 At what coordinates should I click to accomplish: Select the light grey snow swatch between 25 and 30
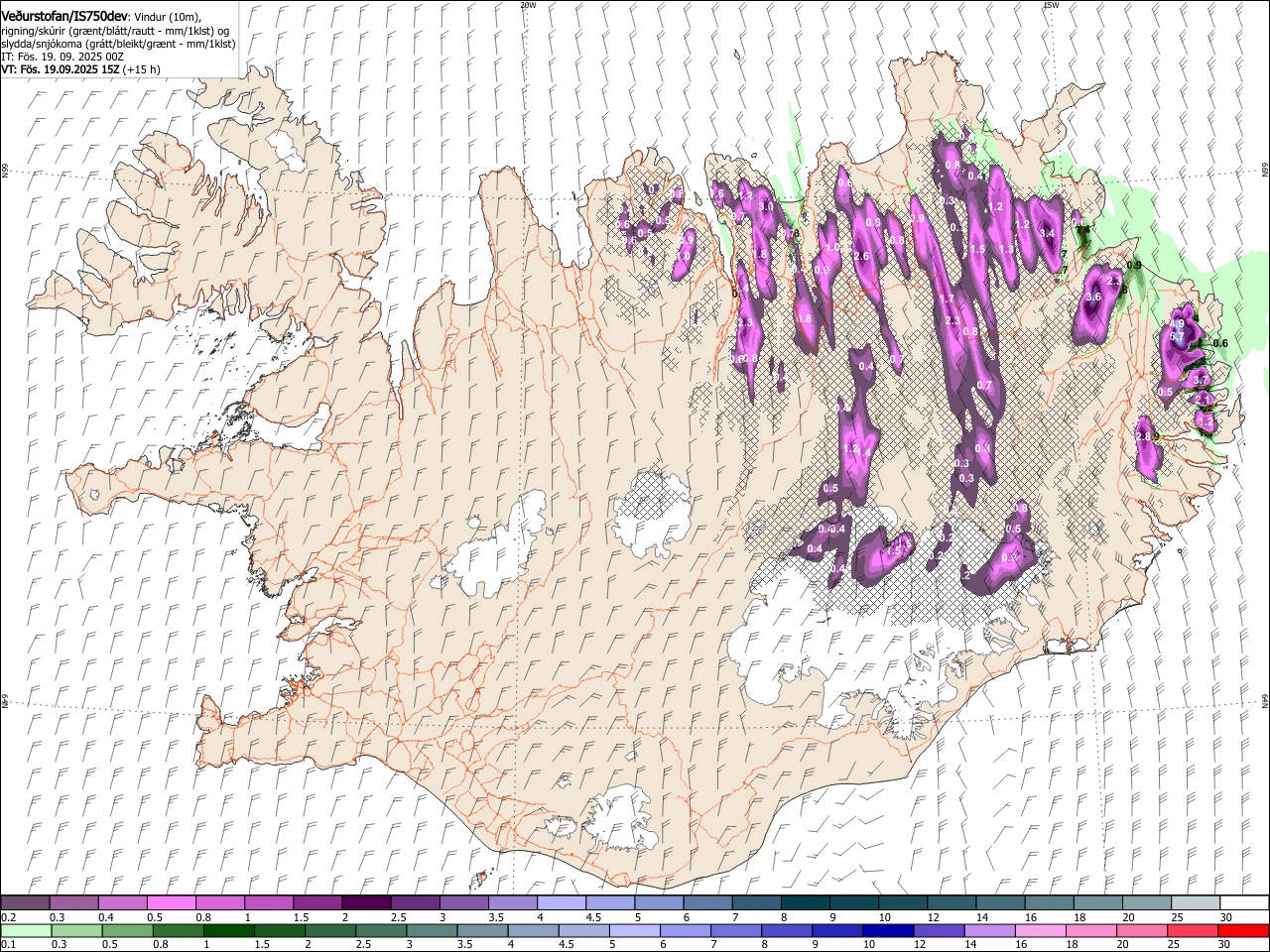coord(1195,903)
